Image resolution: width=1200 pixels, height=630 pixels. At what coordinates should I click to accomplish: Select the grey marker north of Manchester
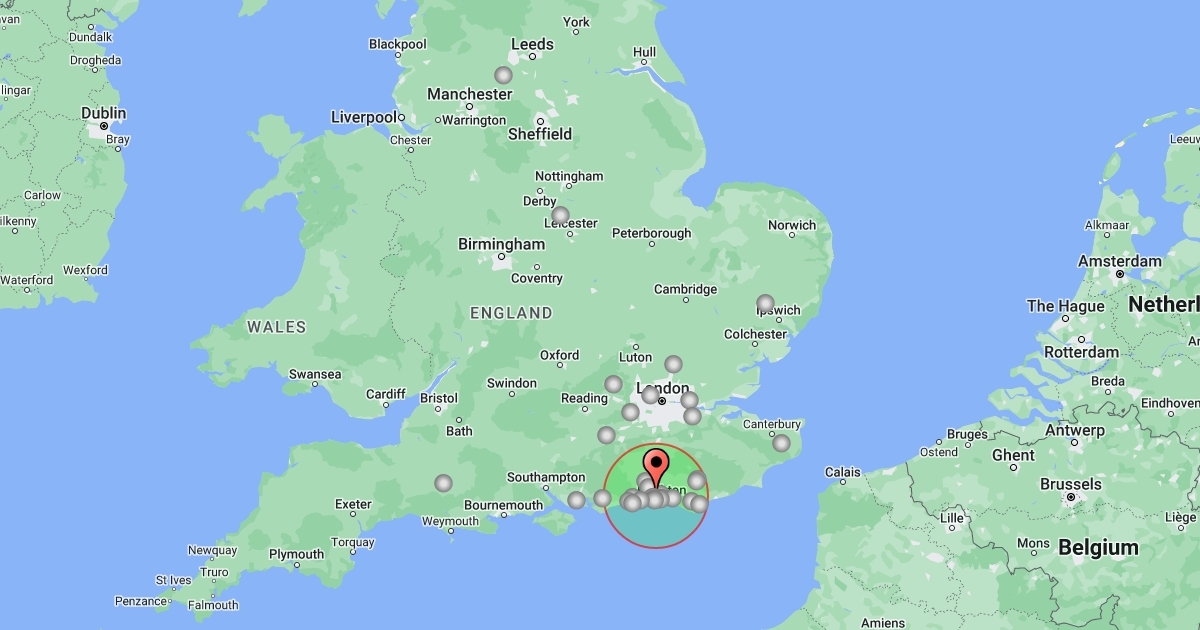[503, 75]
